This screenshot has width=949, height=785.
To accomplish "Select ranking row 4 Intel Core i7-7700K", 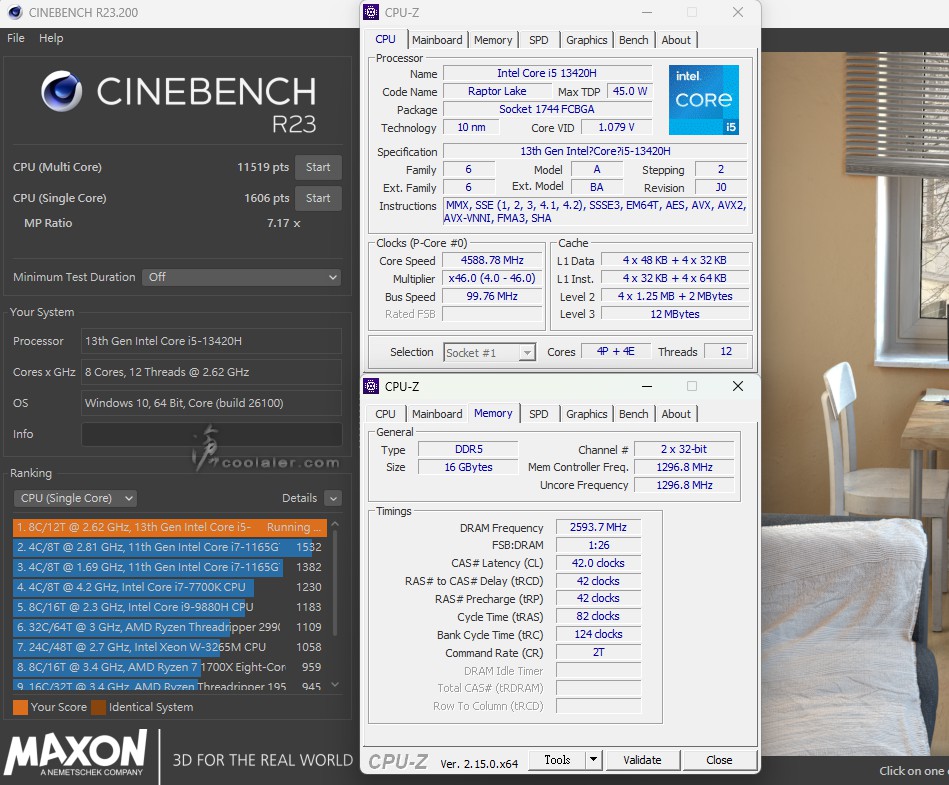I will pos(169,587).
